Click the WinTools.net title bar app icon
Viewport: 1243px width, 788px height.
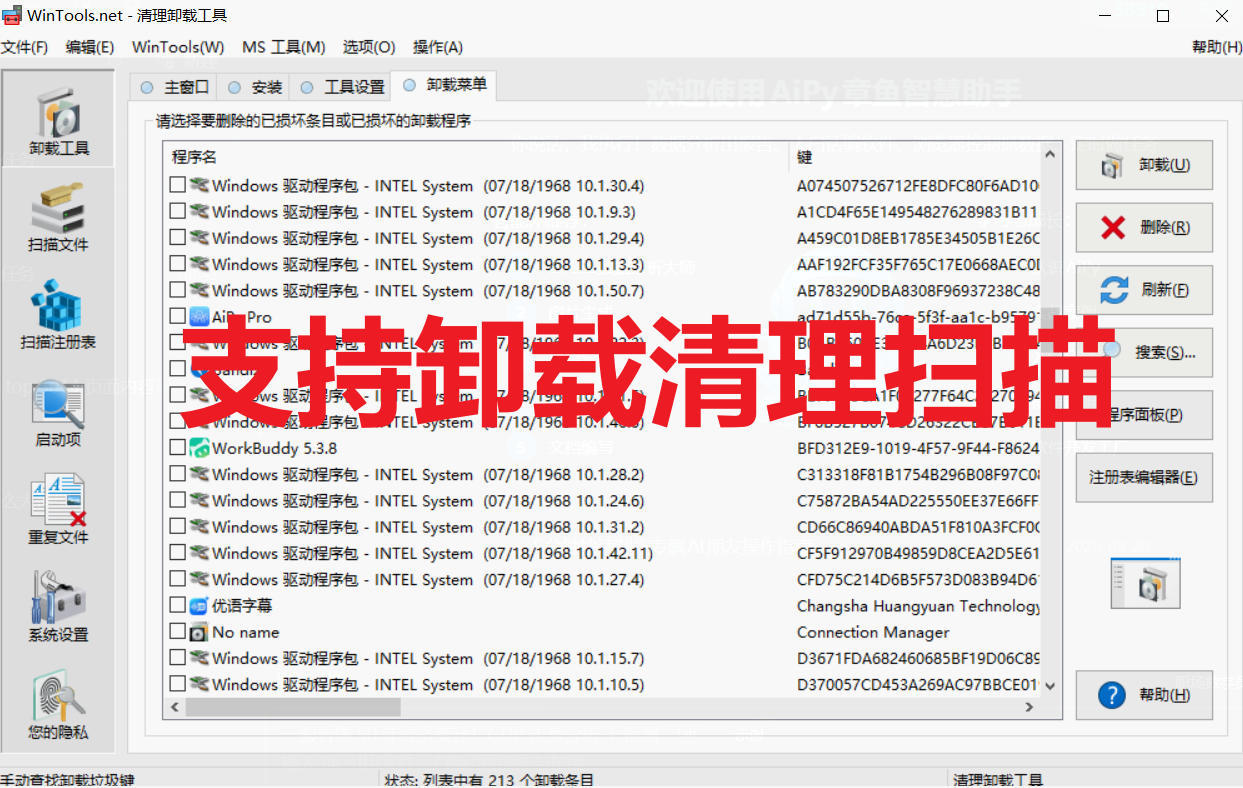12,16
